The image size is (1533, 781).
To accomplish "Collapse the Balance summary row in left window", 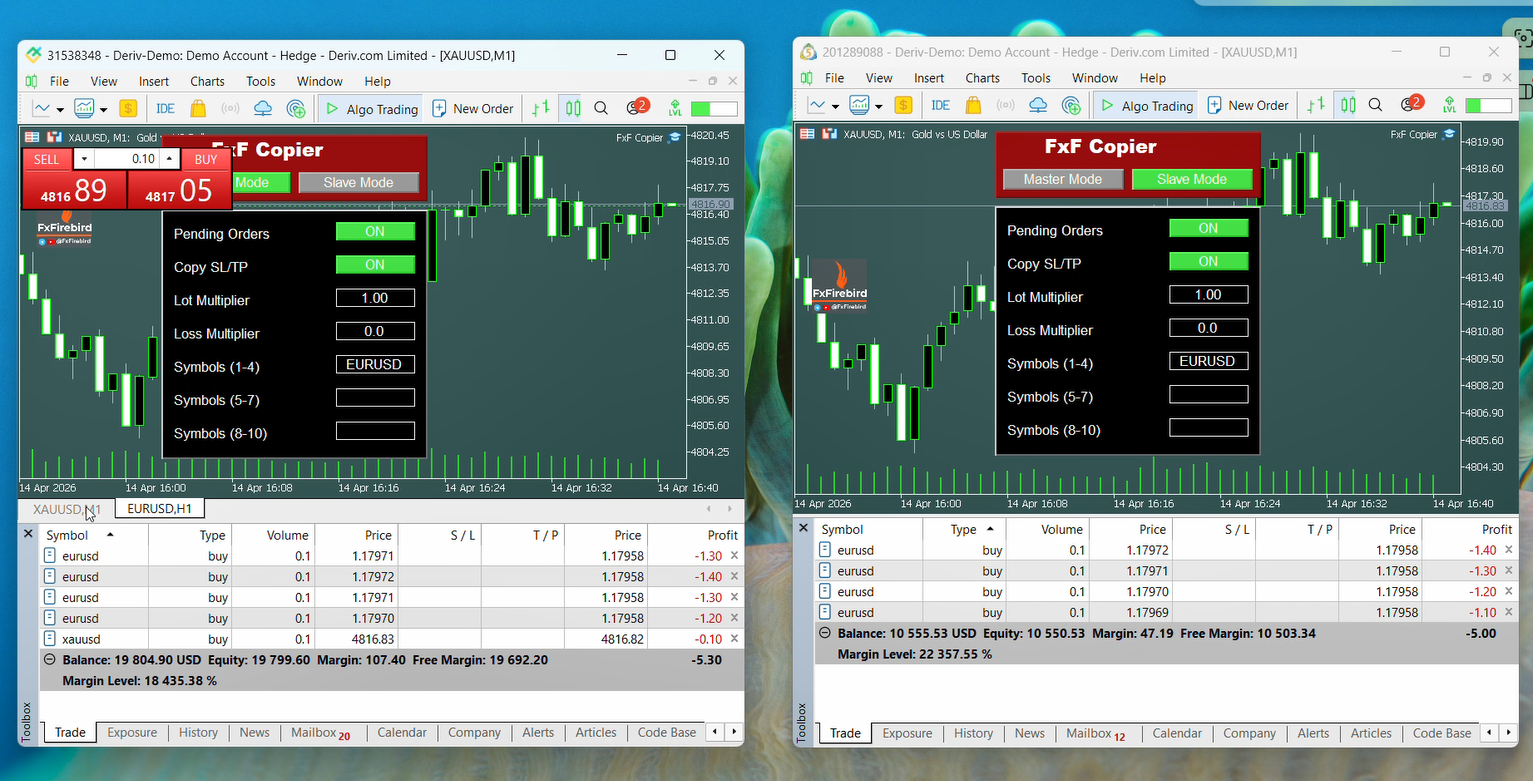I will click(49, 660).
